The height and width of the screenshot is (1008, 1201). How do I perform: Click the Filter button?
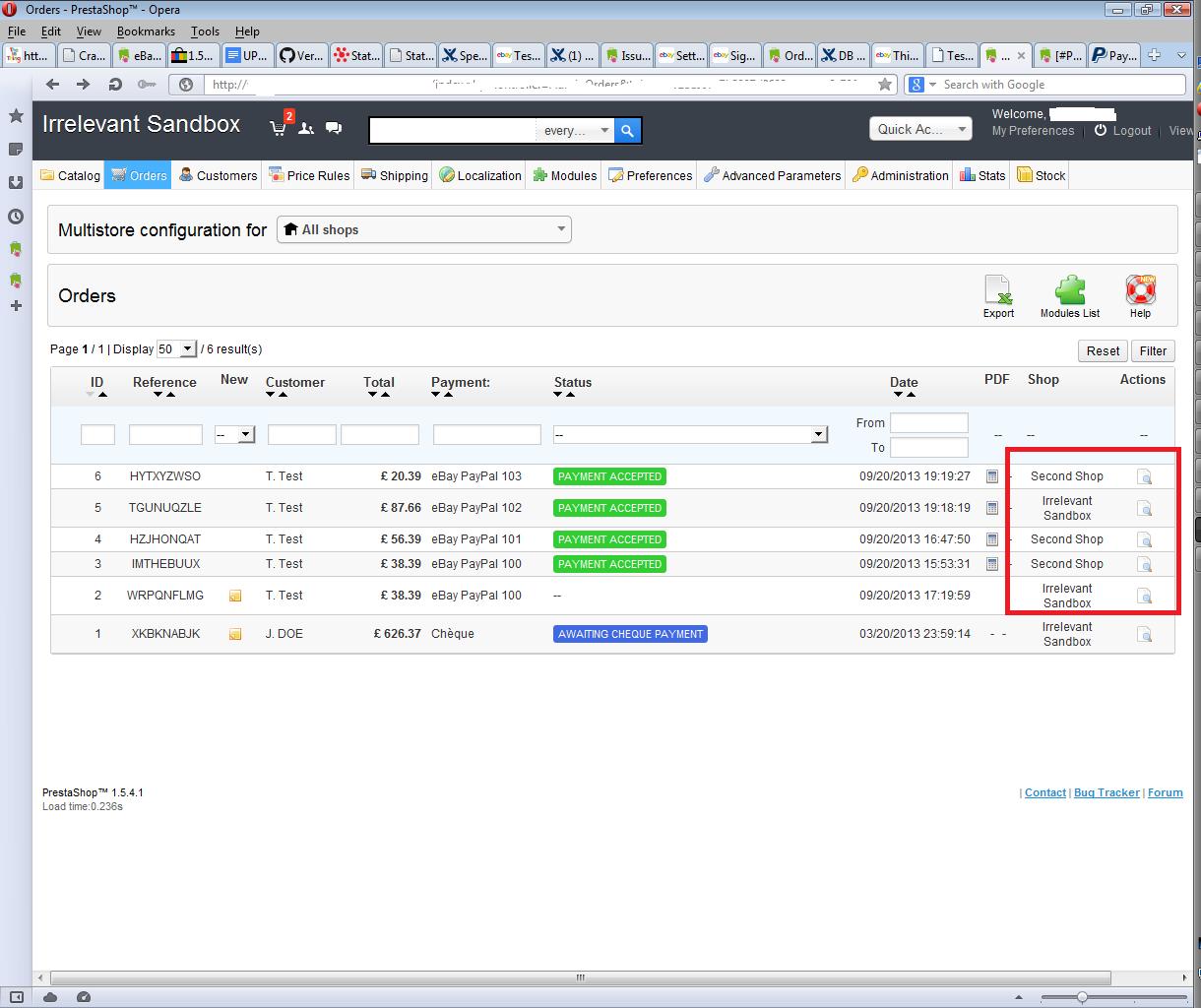1153,350
